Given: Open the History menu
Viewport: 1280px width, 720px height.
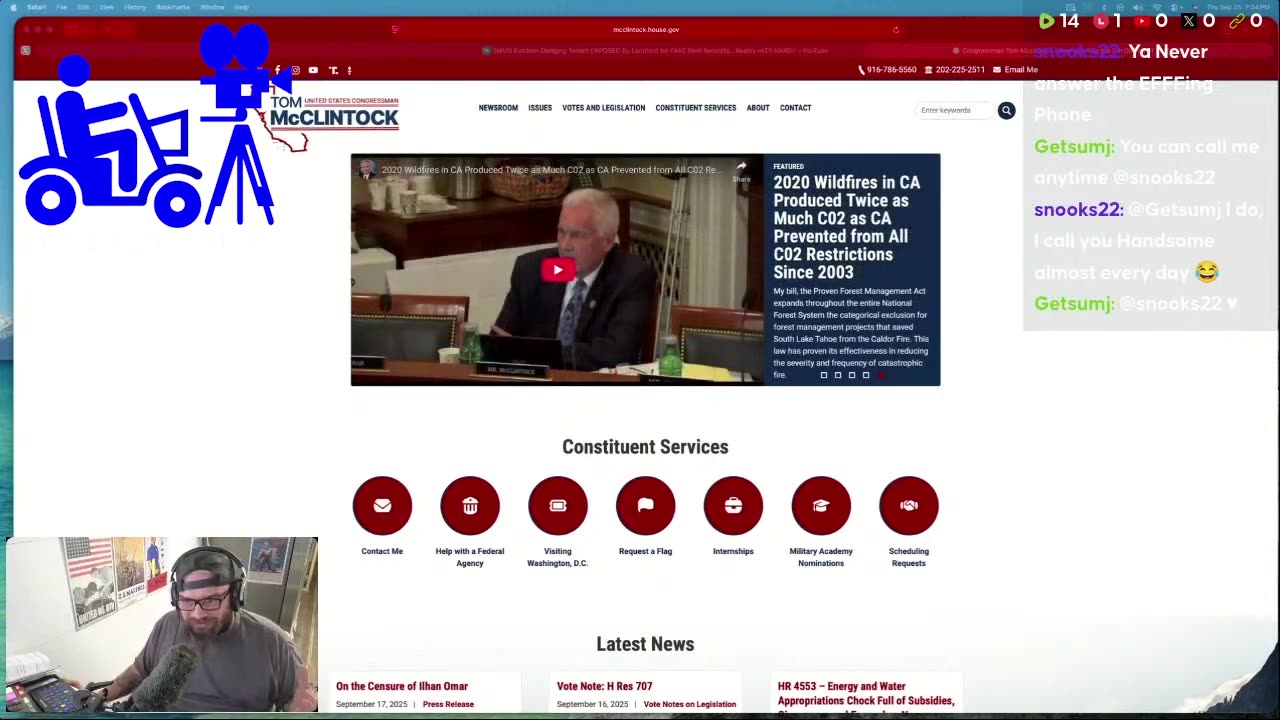Looking at the screenshot, I should (135, 7).
